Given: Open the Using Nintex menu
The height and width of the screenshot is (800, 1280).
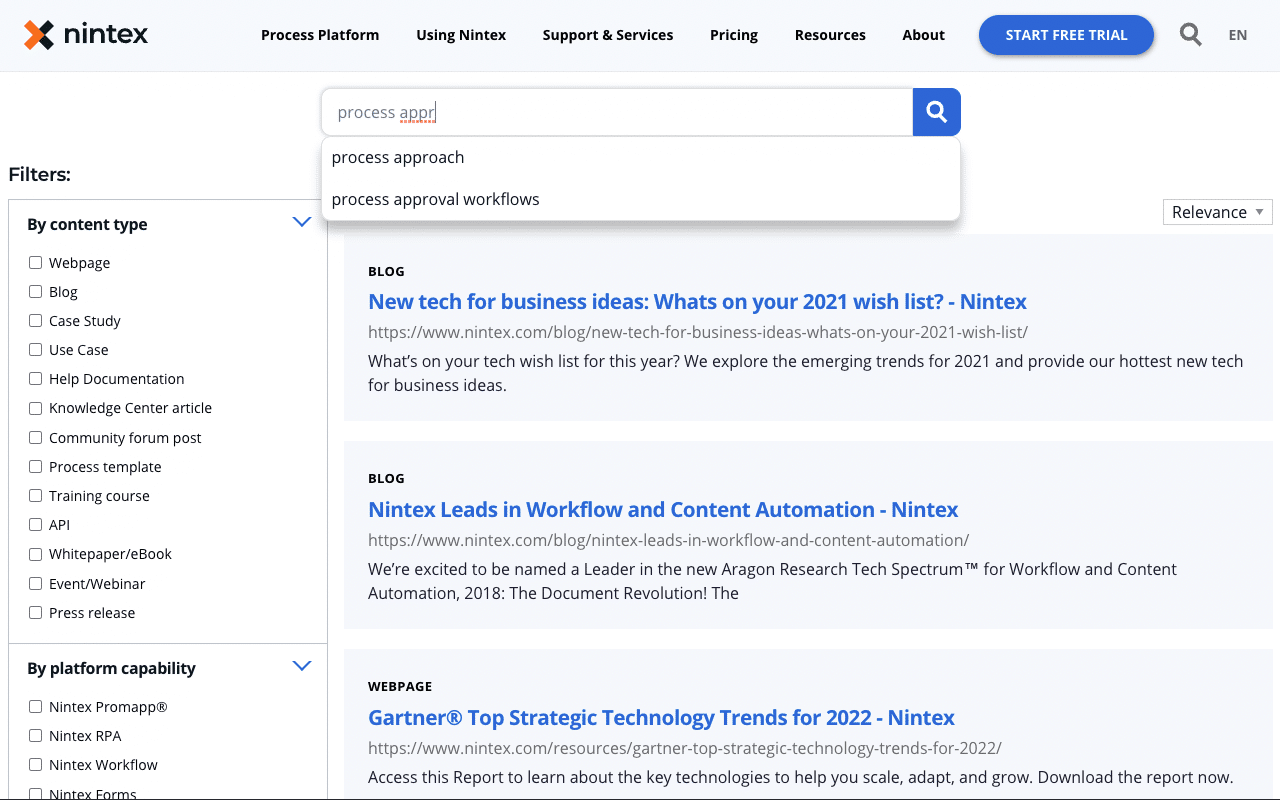Looking at the screenshot, I should 461,35.
